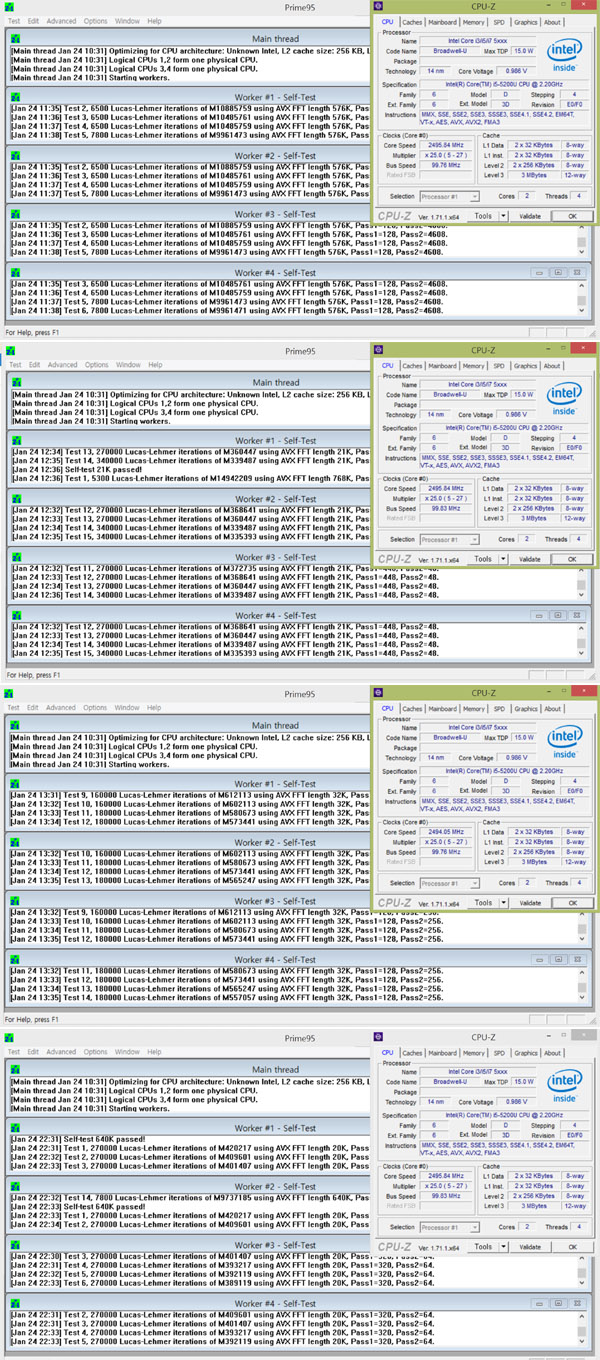Image resolution: width=600 pixels, height=1360 pixels.
Task: Click Worker #2 window icon in the 13:3x Prime95 capture
Action: 14,843
